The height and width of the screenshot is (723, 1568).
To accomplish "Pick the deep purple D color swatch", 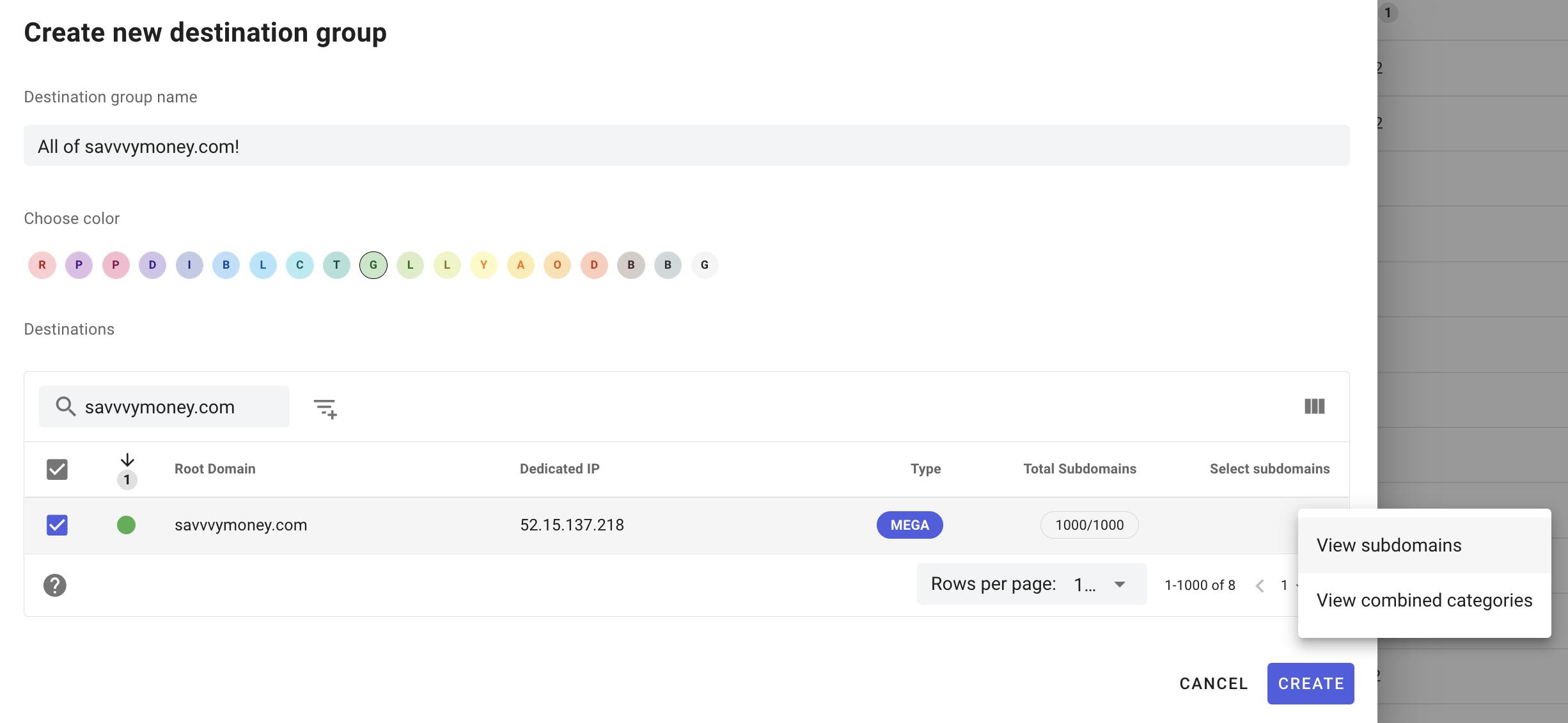I will point(152,265).
